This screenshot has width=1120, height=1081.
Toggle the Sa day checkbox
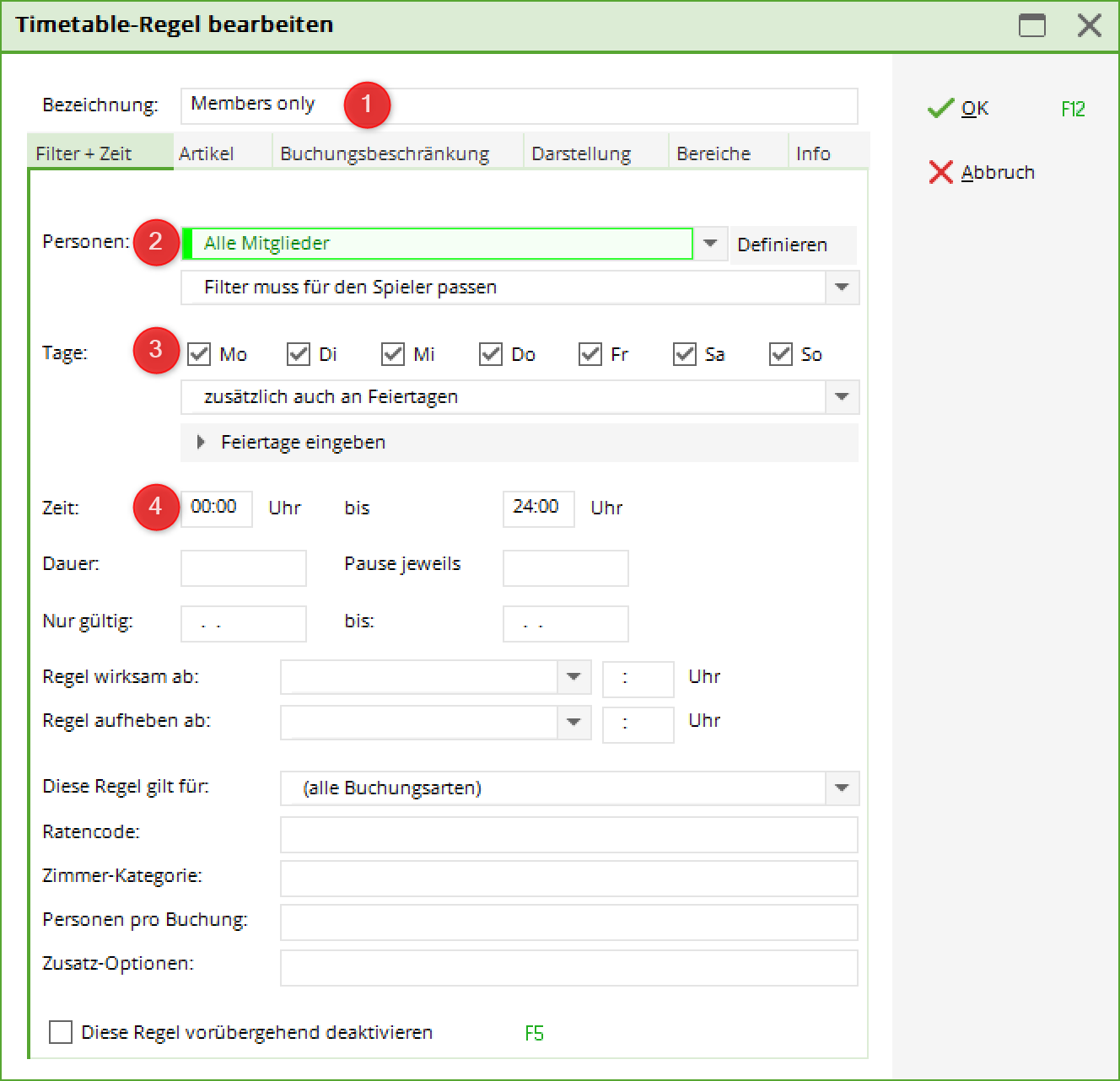pyautogui.click(x=684, y=354)
